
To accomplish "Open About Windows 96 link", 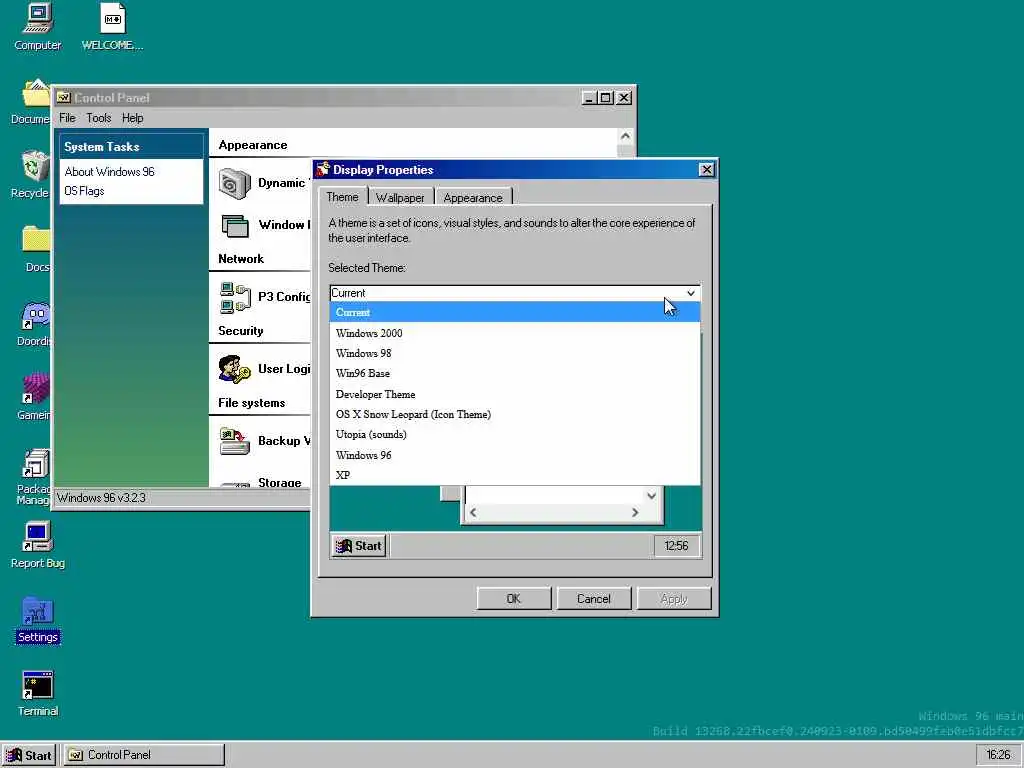I will pyautogui.click(x=109, y=172).
